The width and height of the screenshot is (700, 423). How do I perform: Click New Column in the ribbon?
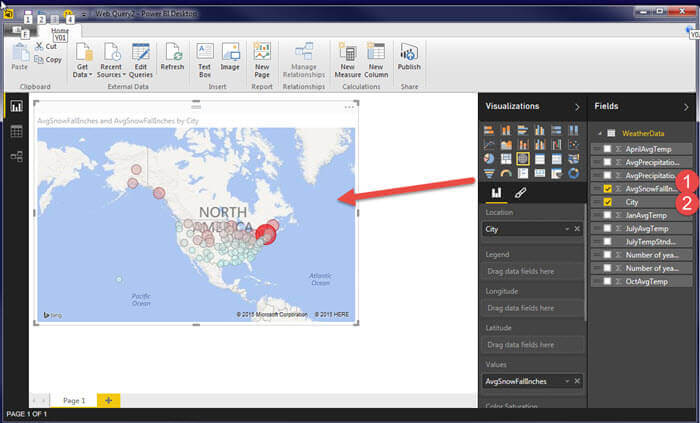[x=376, y=60]
